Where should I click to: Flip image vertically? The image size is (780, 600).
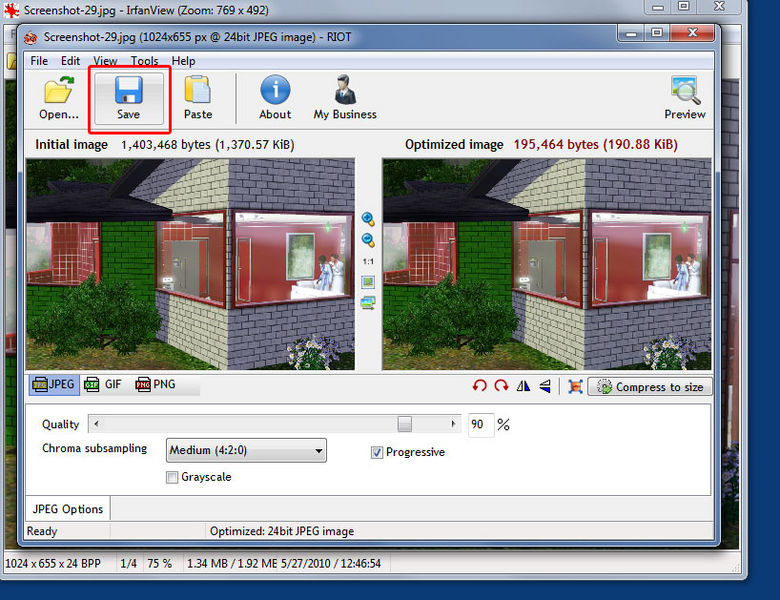click(x=545, y=386)
